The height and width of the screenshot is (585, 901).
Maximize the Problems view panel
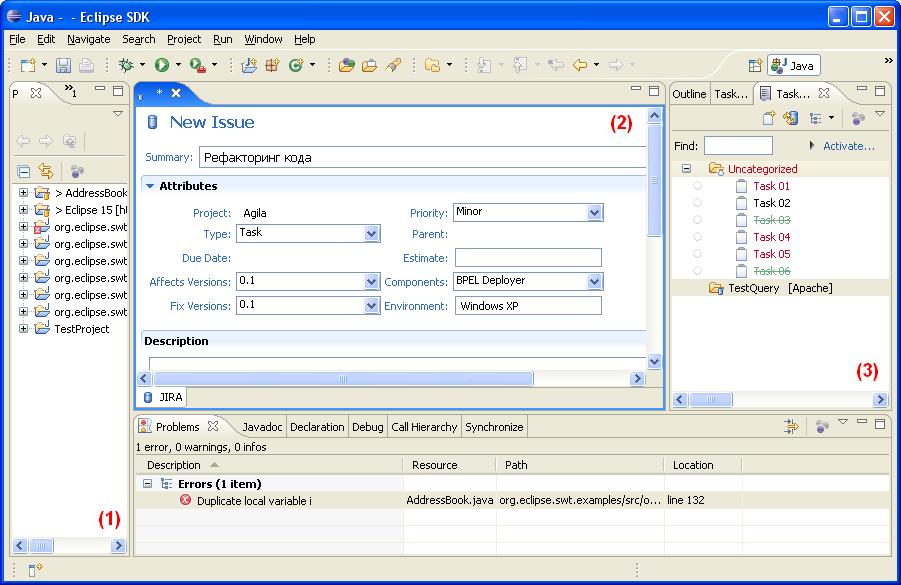click(x=880, y=424)
